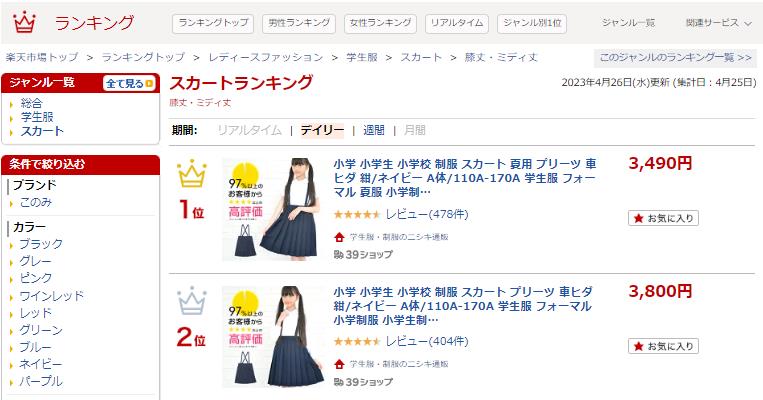Click the star rating of the 404-review item
The height and width of the screenshot is (400, 763).
point(357,342)
